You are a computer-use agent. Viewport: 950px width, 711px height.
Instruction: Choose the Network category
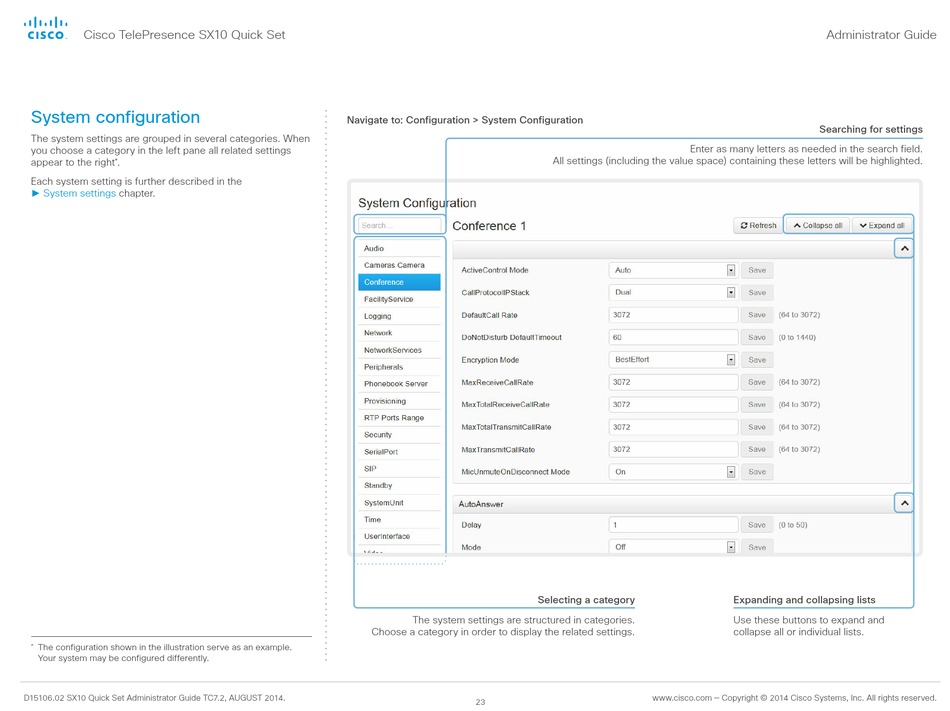coord(399,333)
